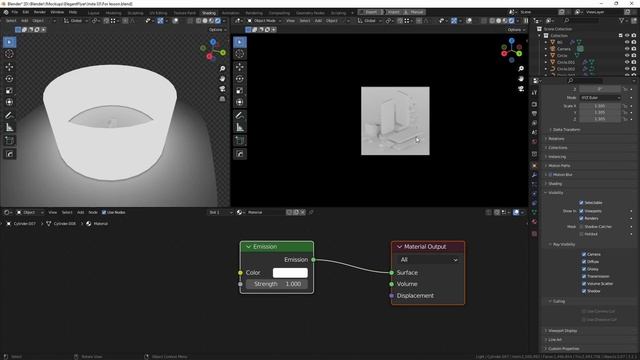Open Options popover in right viewport

516,29
